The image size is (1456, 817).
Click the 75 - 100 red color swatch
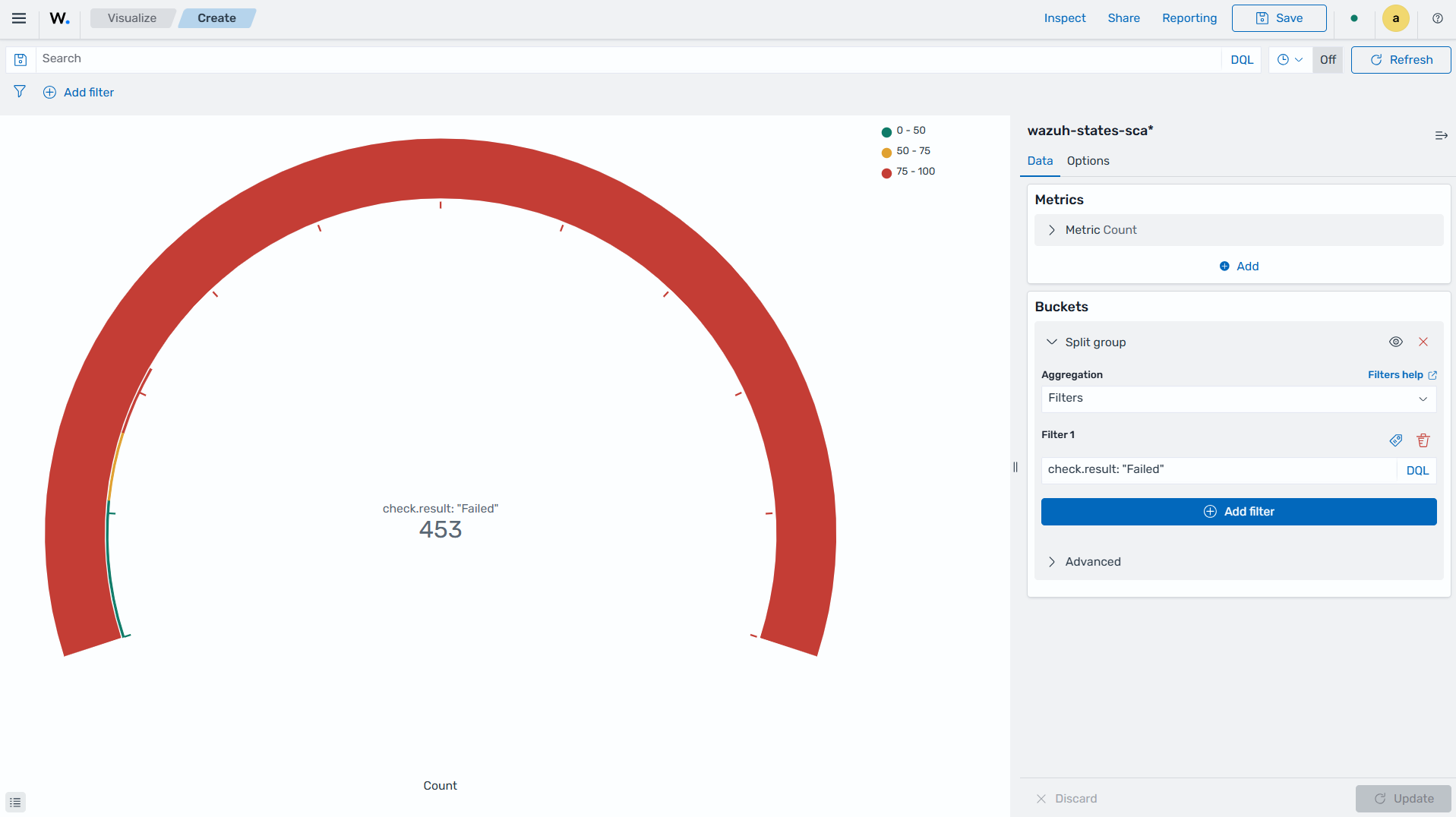pyautogui.click(x=886, y=172)
